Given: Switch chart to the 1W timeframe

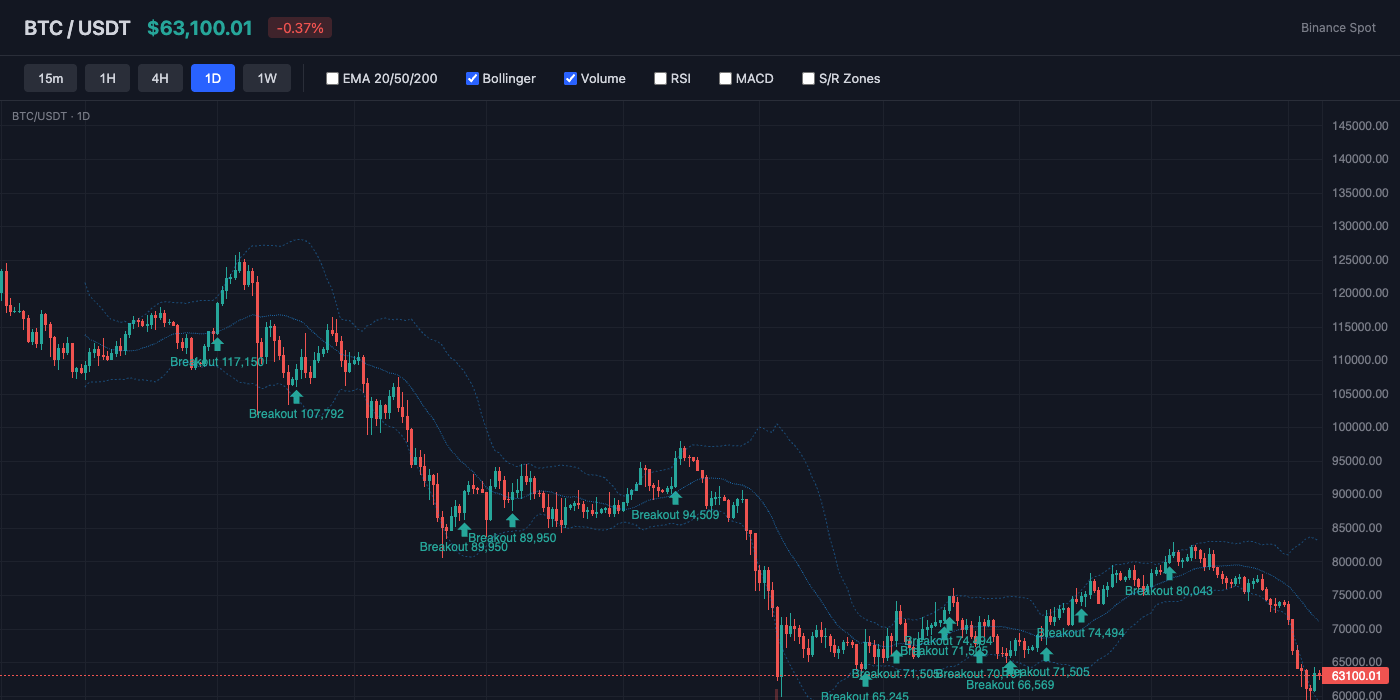Looking at the screenshot, I should coord(267,78).
